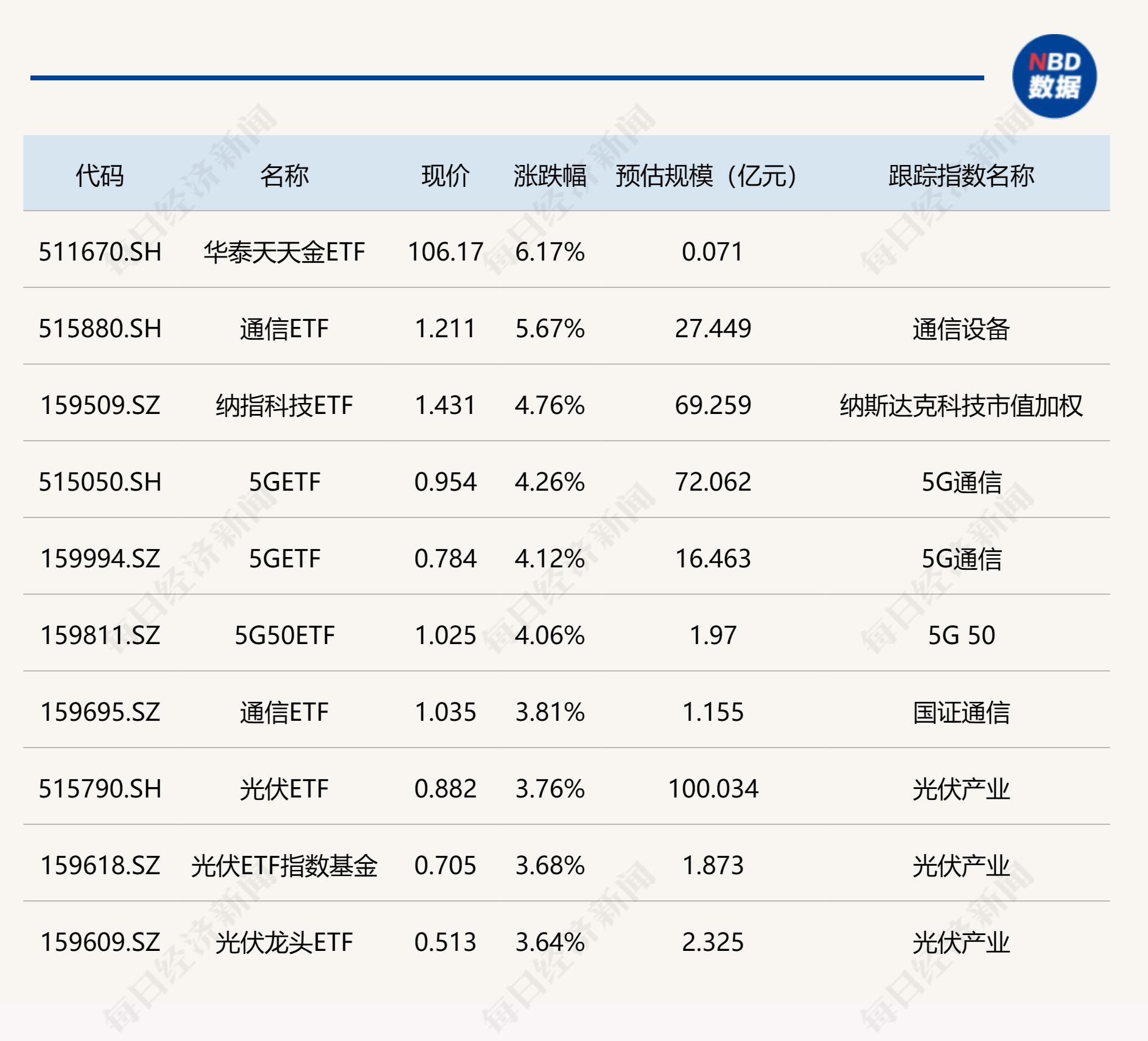Click code 511670.SH
1148x1041 pixels.
coord(100,252)
